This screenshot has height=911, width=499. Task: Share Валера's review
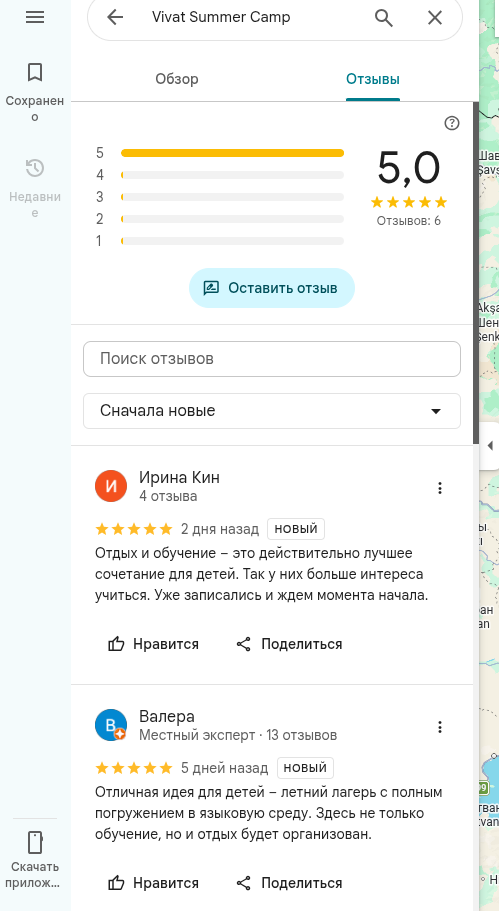pos(289,883)
